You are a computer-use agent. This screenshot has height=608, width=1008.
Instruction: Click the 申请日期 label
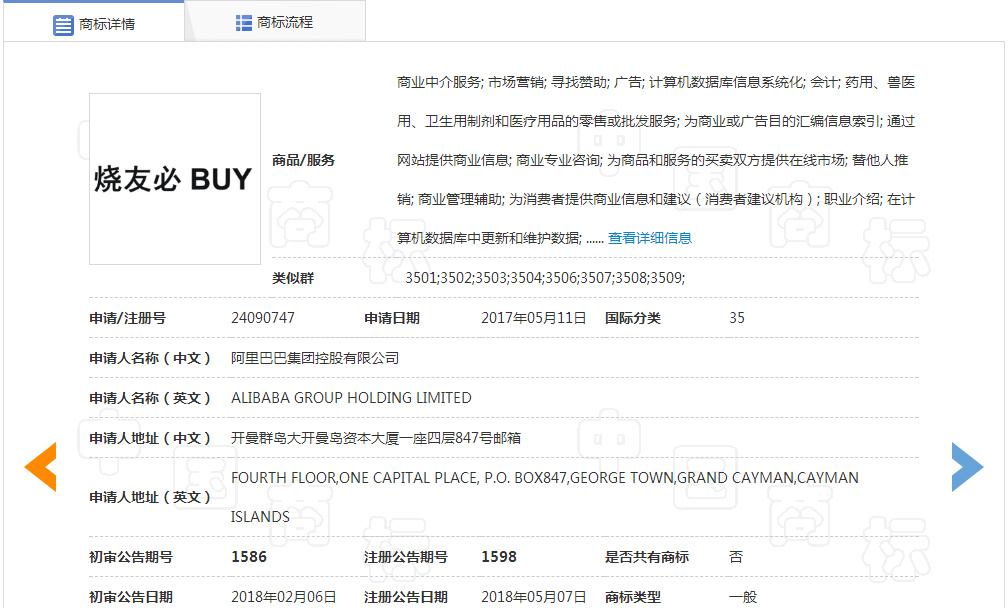pos(392,318)
